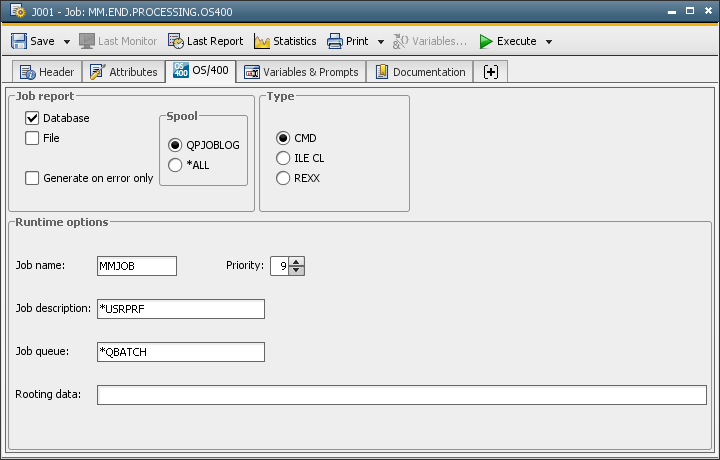
Task: Expand the Print dropdown arrow
Action: (381, 42)
